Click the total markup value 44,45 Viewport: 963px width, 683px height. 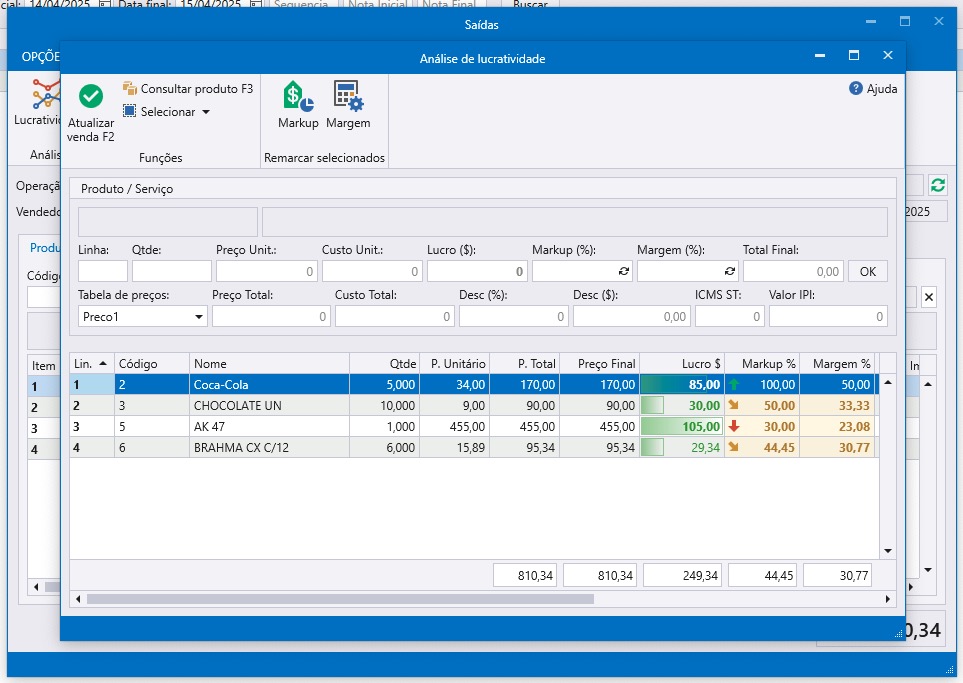click(x=762, y=576)
